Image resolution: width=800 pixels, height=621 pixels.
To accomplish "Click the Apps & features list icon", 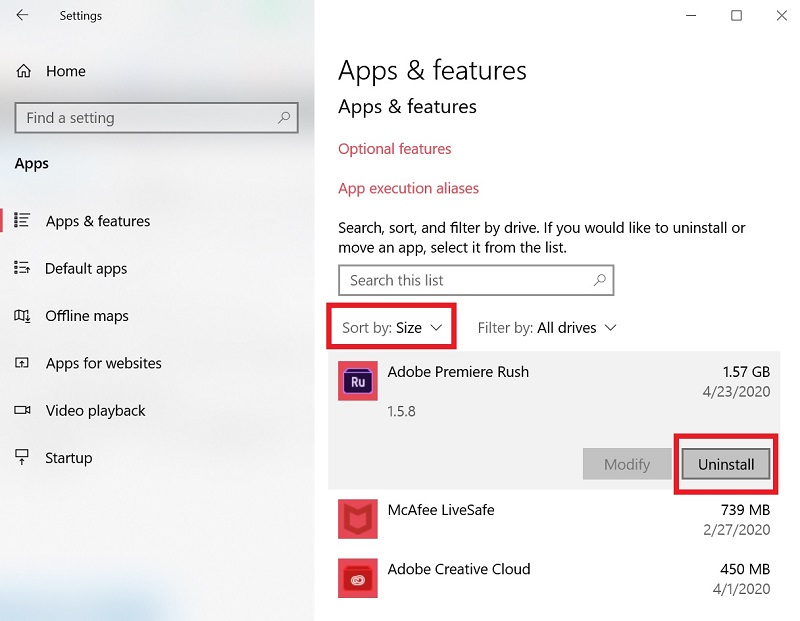I will 22,220.
